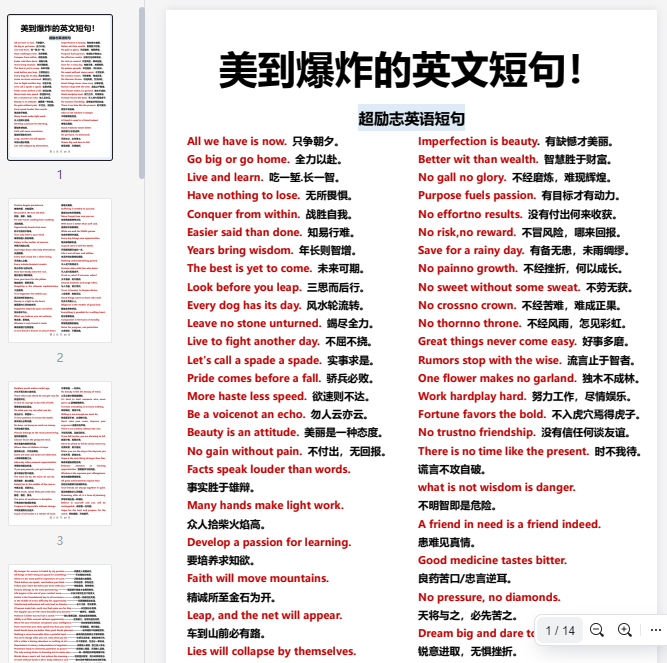Click the zoom in magnifier icon
The image size is (667, 663).
(625, 630)
